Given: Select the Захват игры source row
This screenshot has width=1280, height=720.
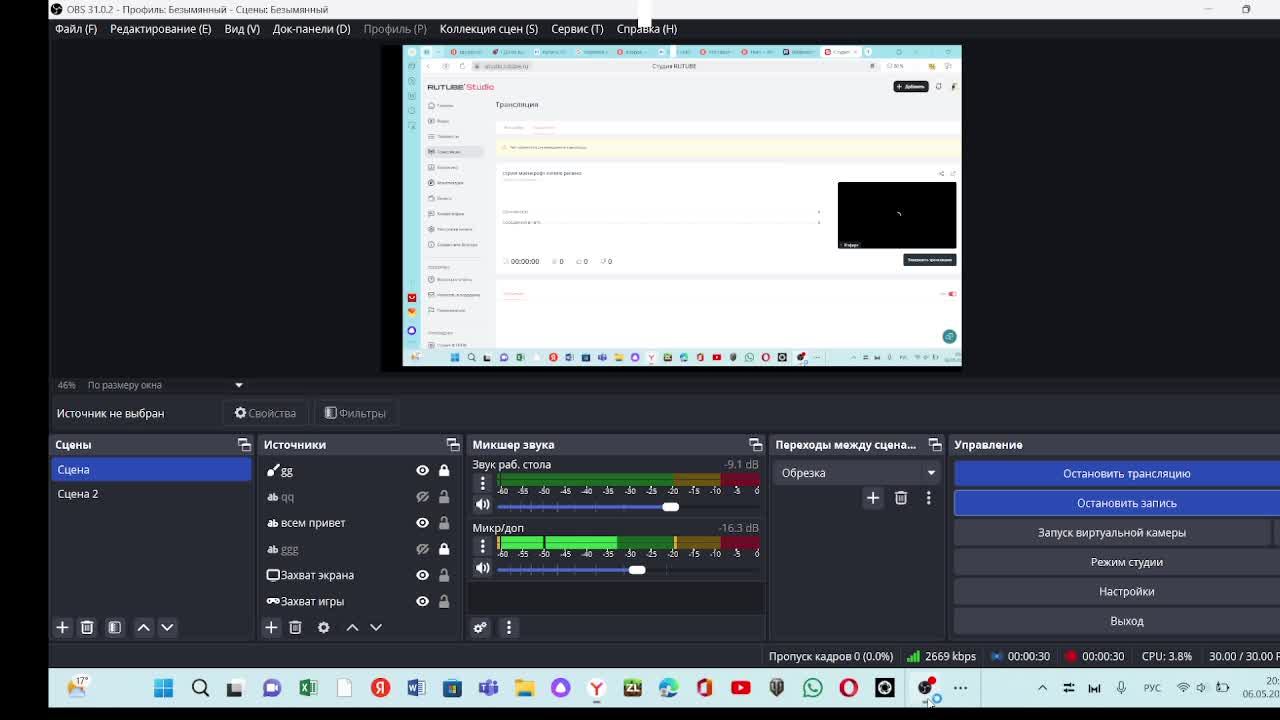Looking at the screenshot, I should 358,601.
